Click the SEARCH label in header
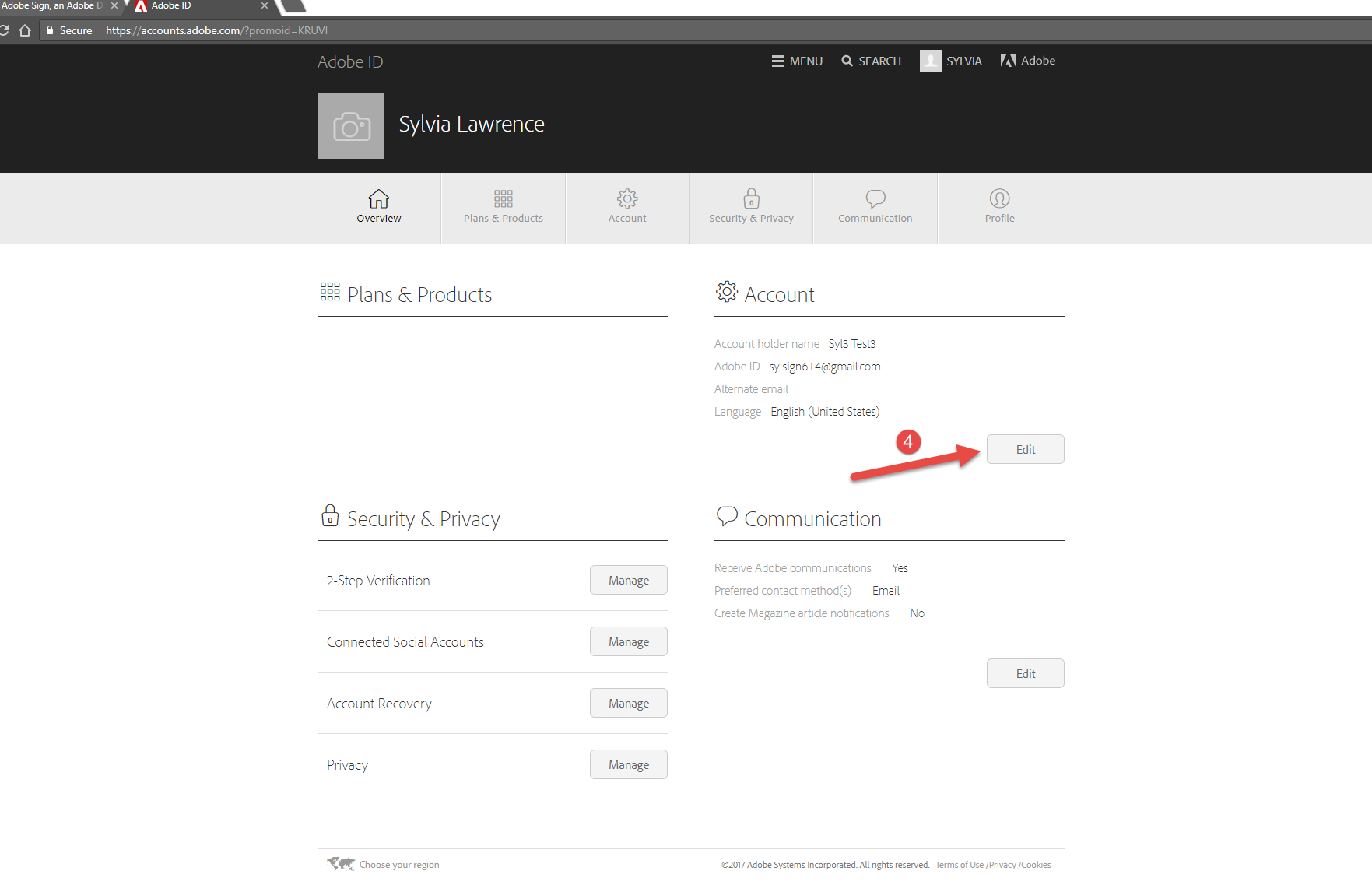1372x892 pixels. pyautogui.click(x=880, y=61)
